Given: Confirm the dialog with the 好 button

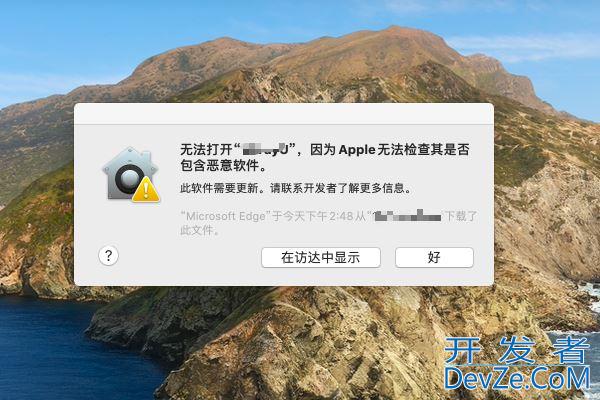Looking at the screenshot, I should point(434,257).
